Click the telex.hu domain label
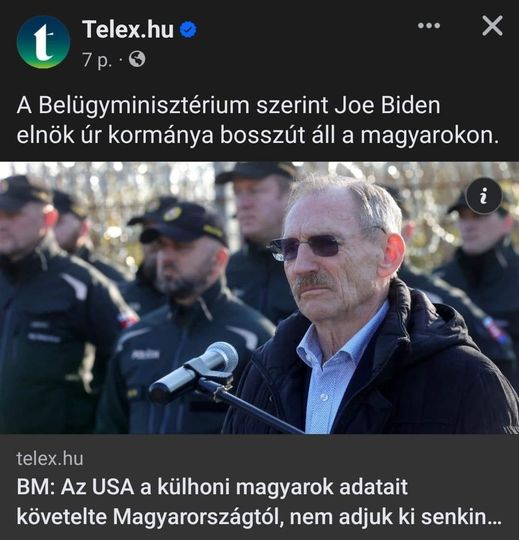519x540 pixels. tap(50, 459)
